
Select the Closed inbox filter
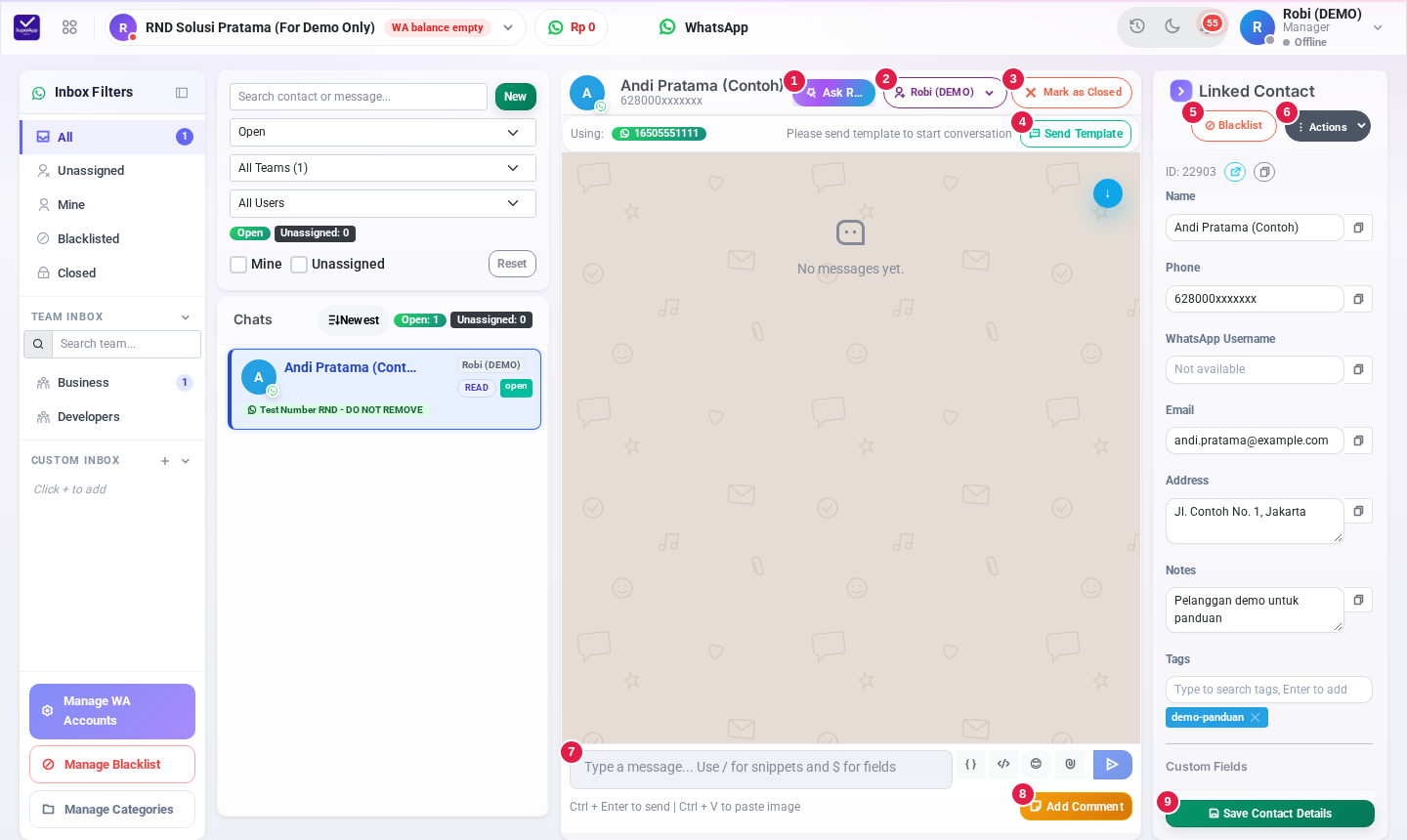(112, 273)
